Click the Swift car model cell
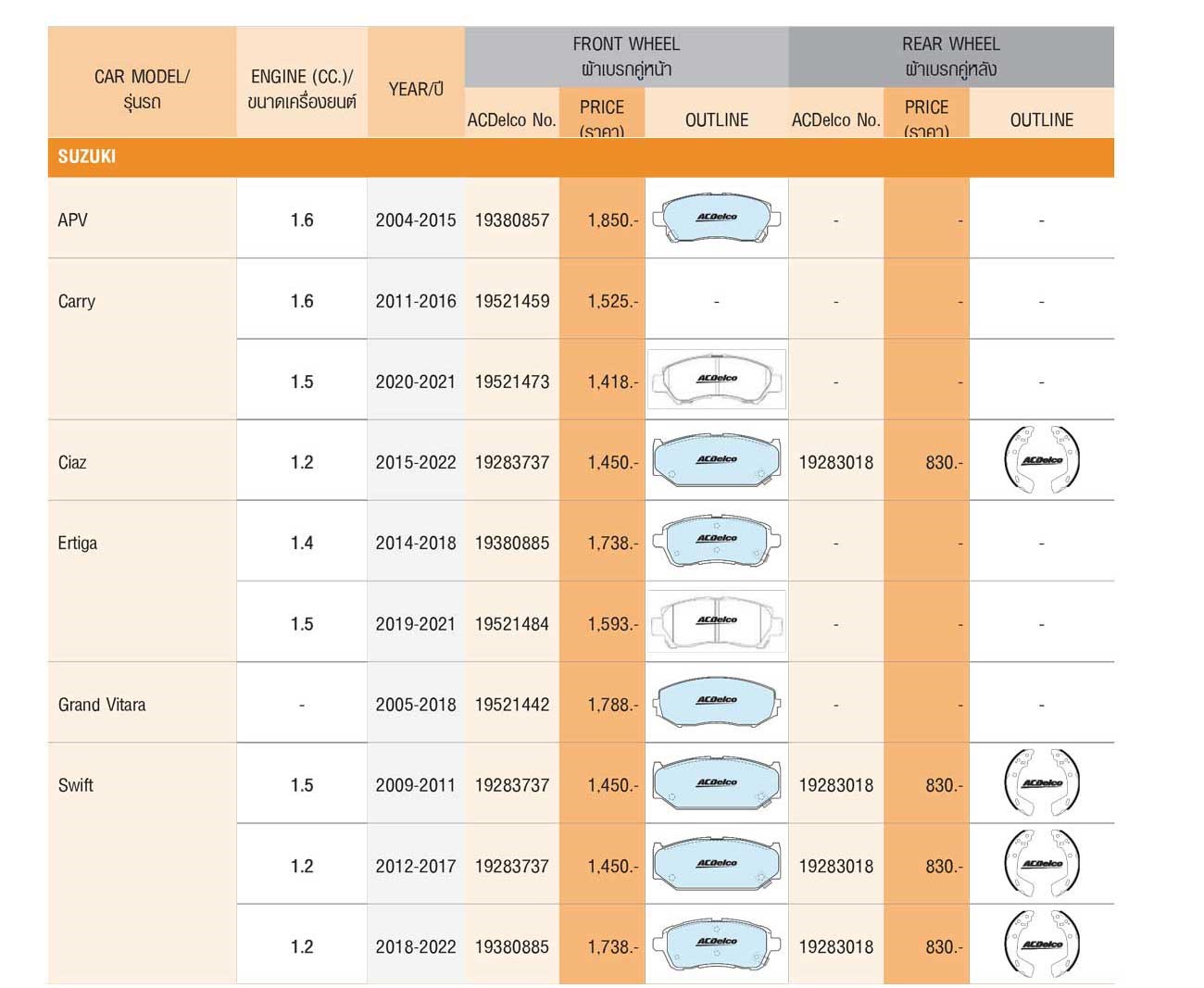The height and width of the screenshot is (988, 1204). [x=142, y=864]
